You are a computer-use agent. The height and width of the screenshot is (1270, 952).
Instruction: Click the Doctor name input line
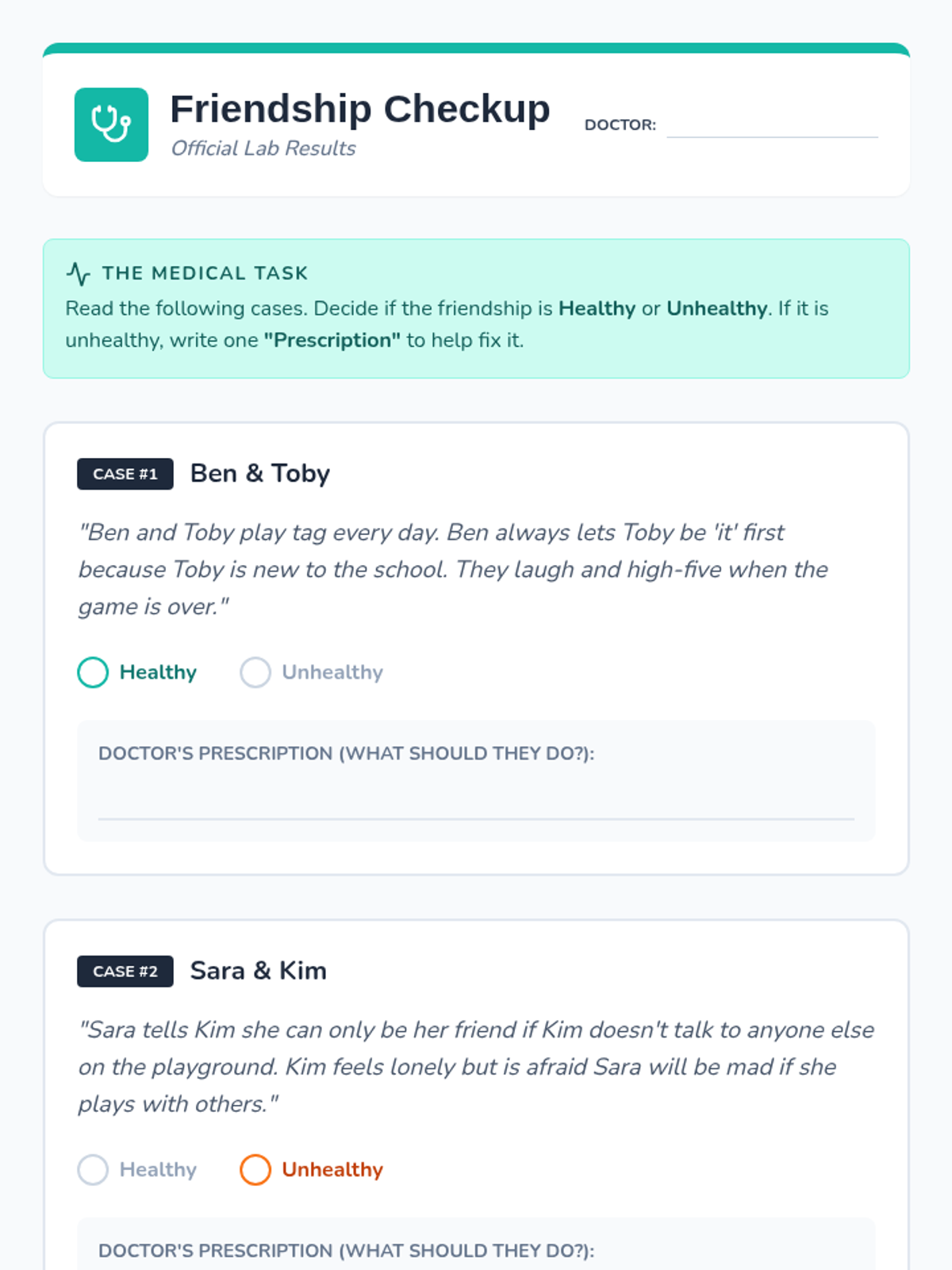[x=772, y=125]
